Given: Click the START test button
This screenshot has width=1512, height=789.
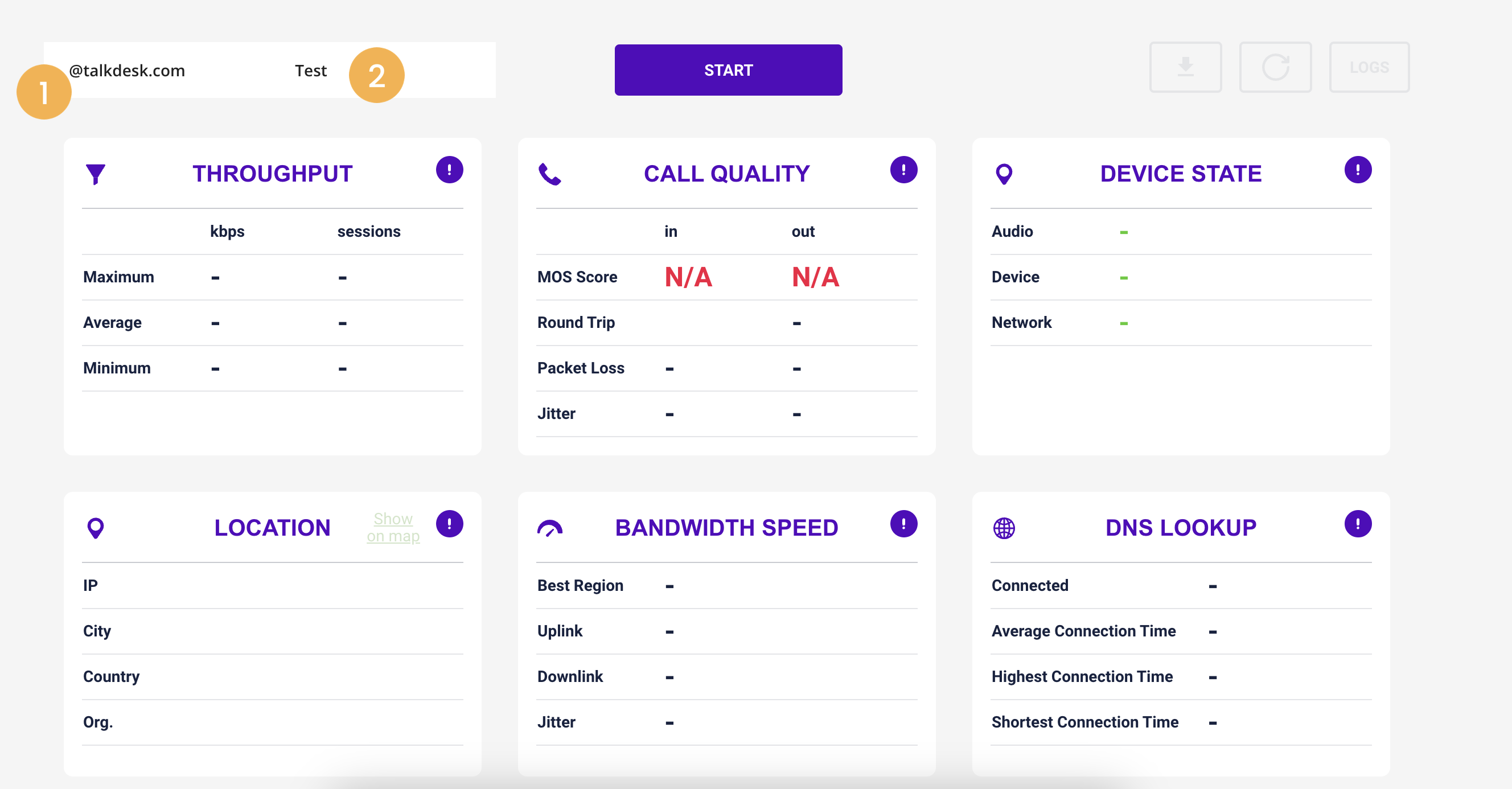Looking at the screenshot, I should [728, 70].
